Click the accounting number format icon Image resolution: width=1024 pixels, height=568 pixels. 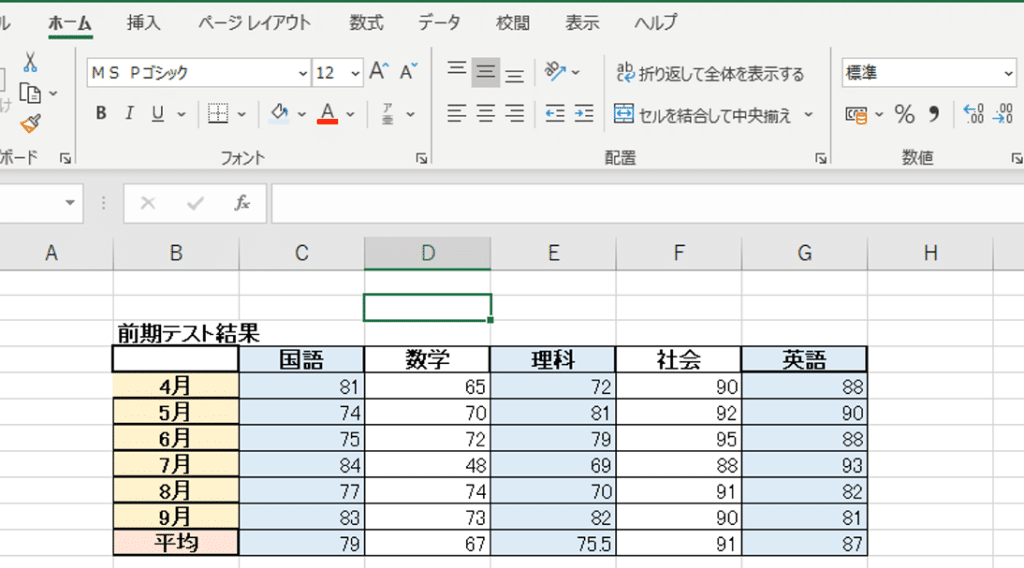pos(856,115)
